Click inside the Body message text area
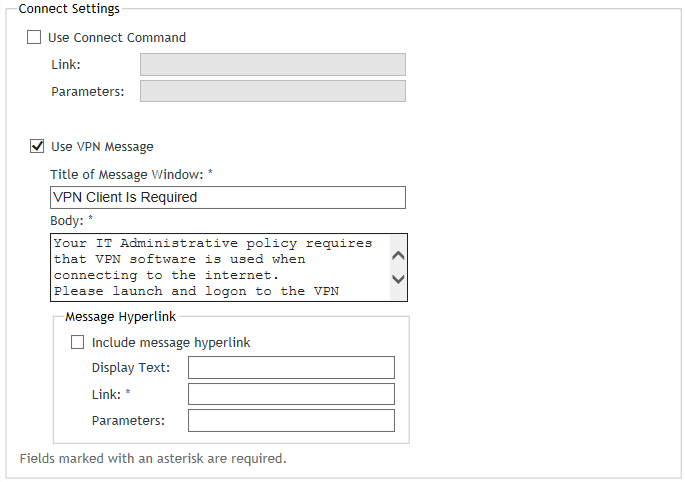The height and width of the screenshot is (482, 685). pos(221,267)
